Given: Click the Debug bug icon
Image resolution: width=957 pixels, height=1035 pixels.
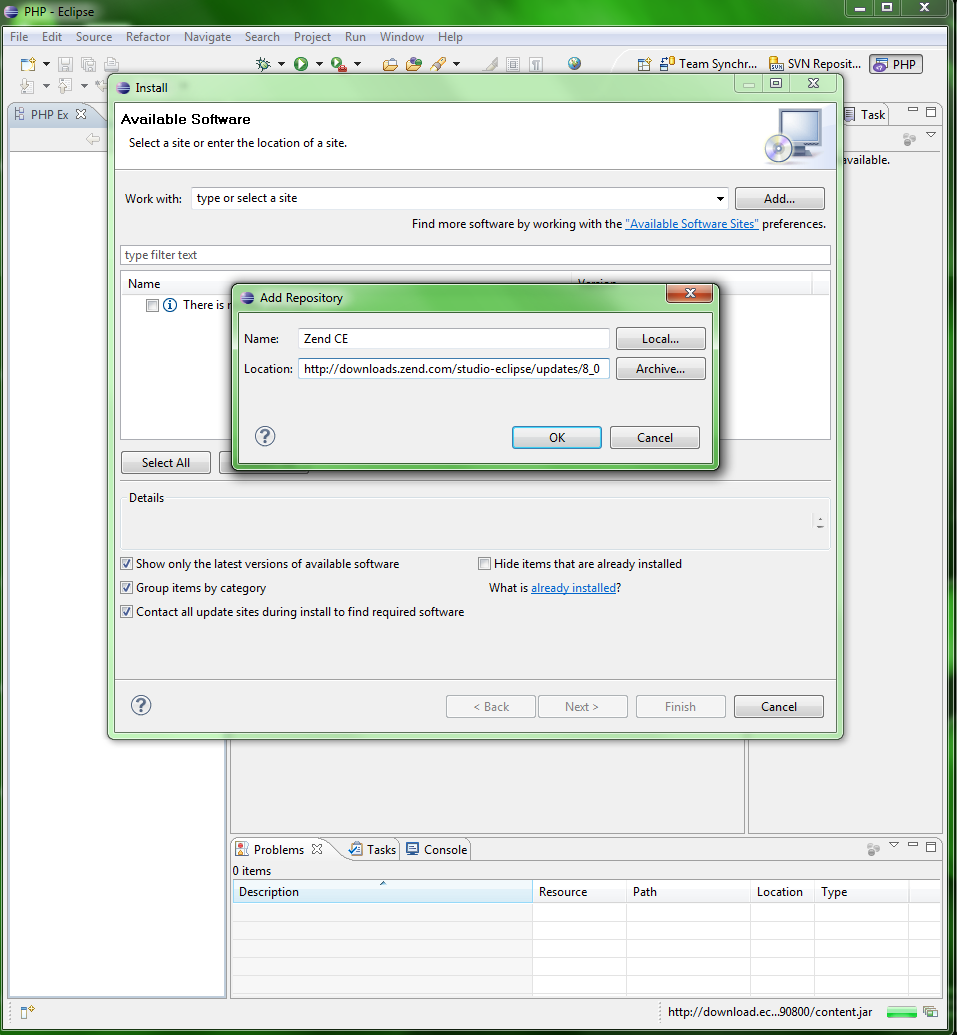Looking at the screenshot, I should coord(263,64).
